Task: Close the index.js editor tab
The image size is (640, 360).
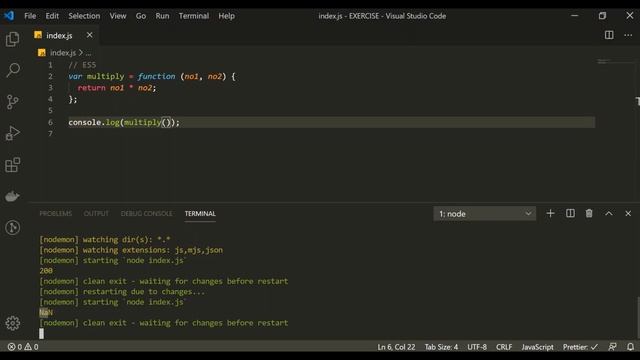Action: coord(89,35)
